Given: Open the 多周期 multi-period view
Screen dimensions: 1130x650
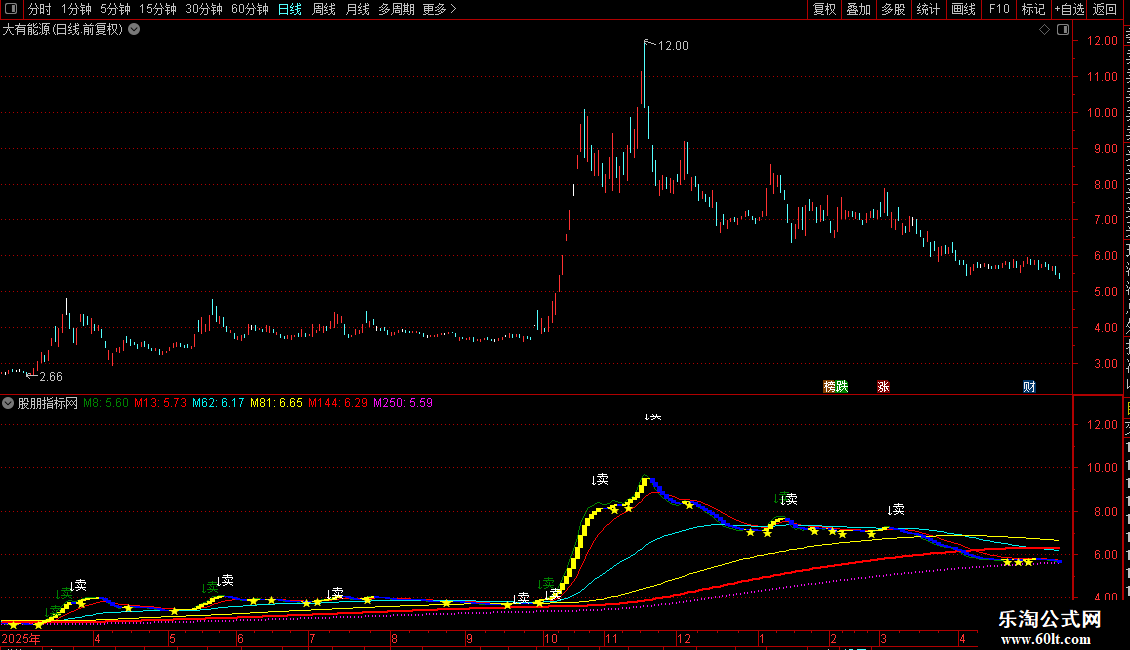Looking at the screenshot, I should pyautogui.click(x=396, y=9).
